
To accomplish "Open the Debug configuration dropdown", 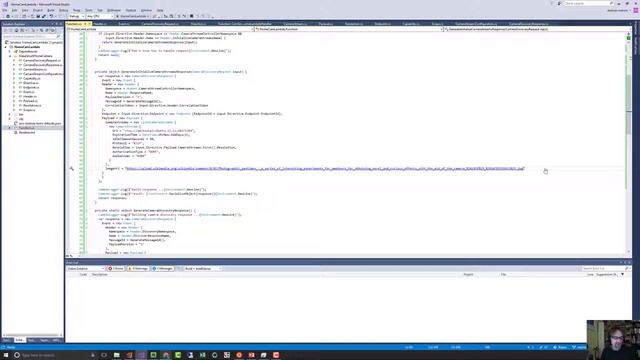I will pos(76,16).
